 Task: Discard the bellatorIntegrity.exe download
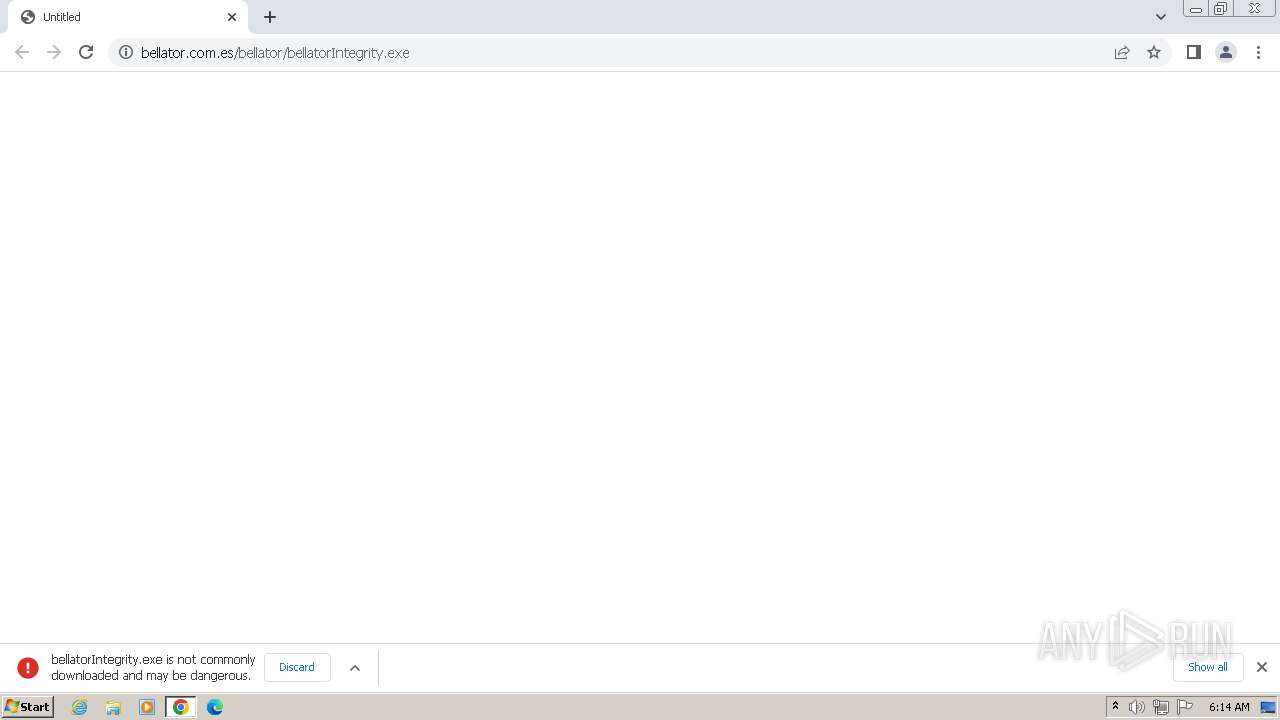click(297, 667)
